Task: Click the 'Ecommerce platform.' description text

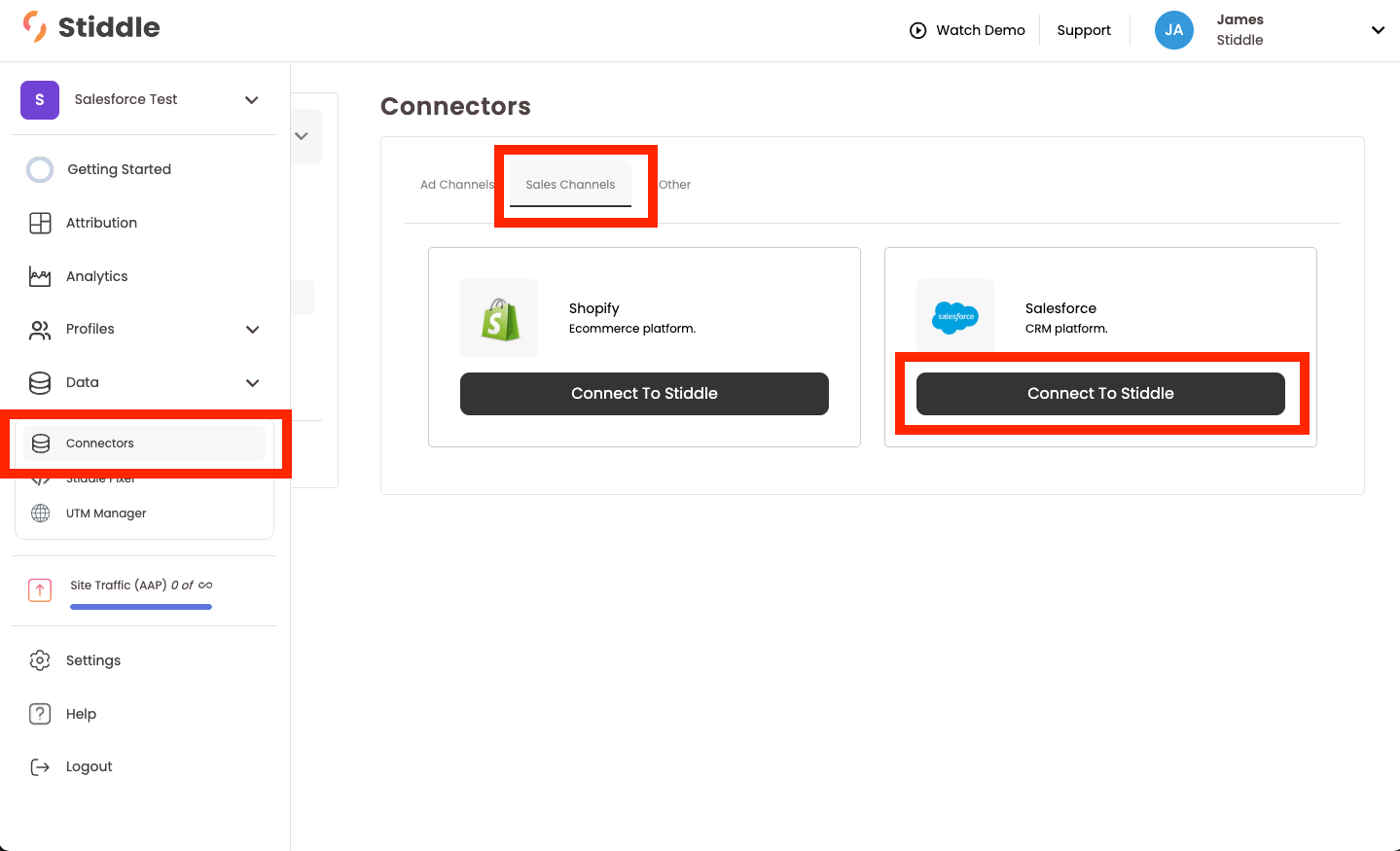Action: [x=632, y=329]
